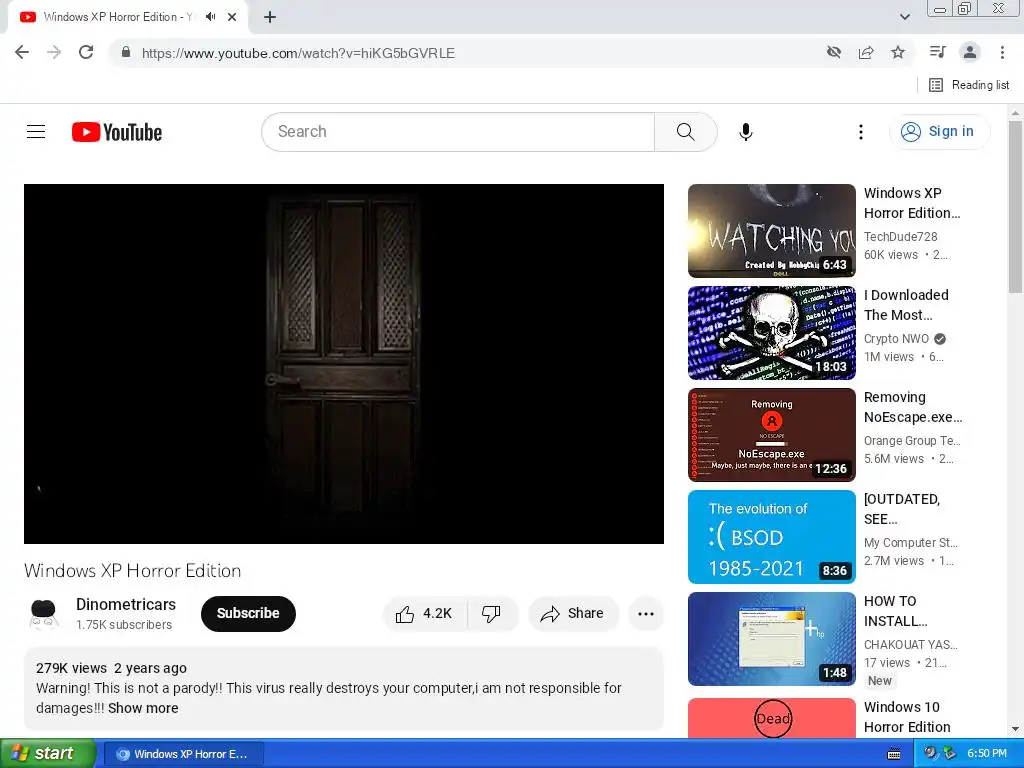1024x768 pixels.
Task: Expand description with Show more
Action: [x=143, y=708]
